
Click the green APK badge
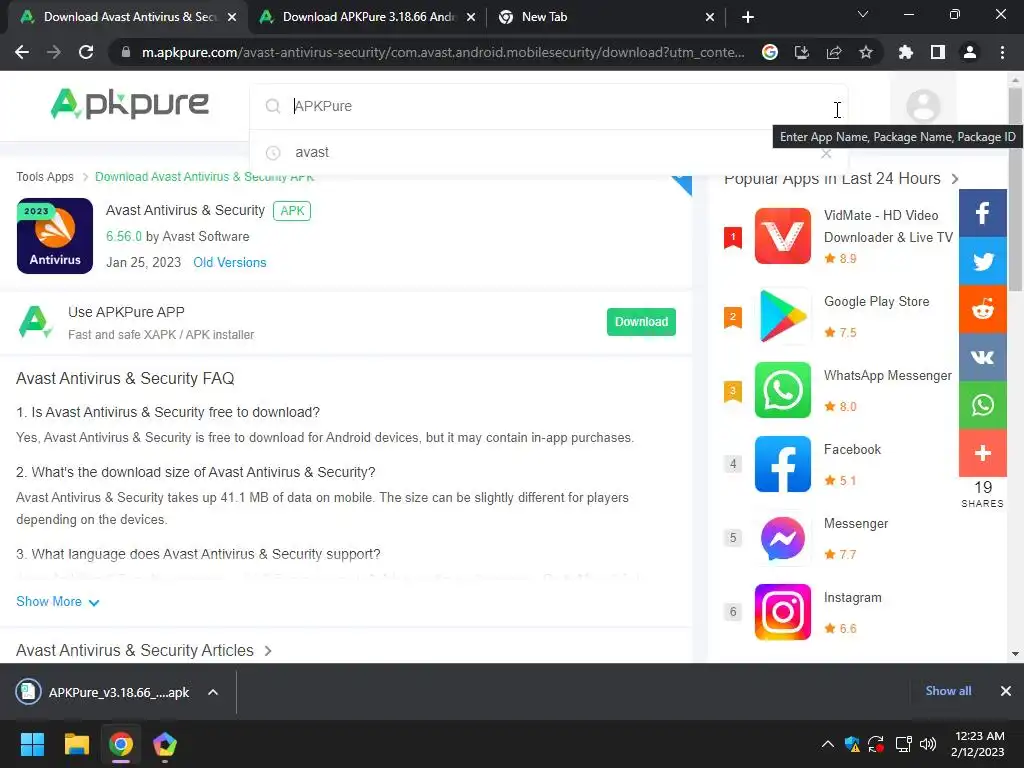click(x=292, y=211)
